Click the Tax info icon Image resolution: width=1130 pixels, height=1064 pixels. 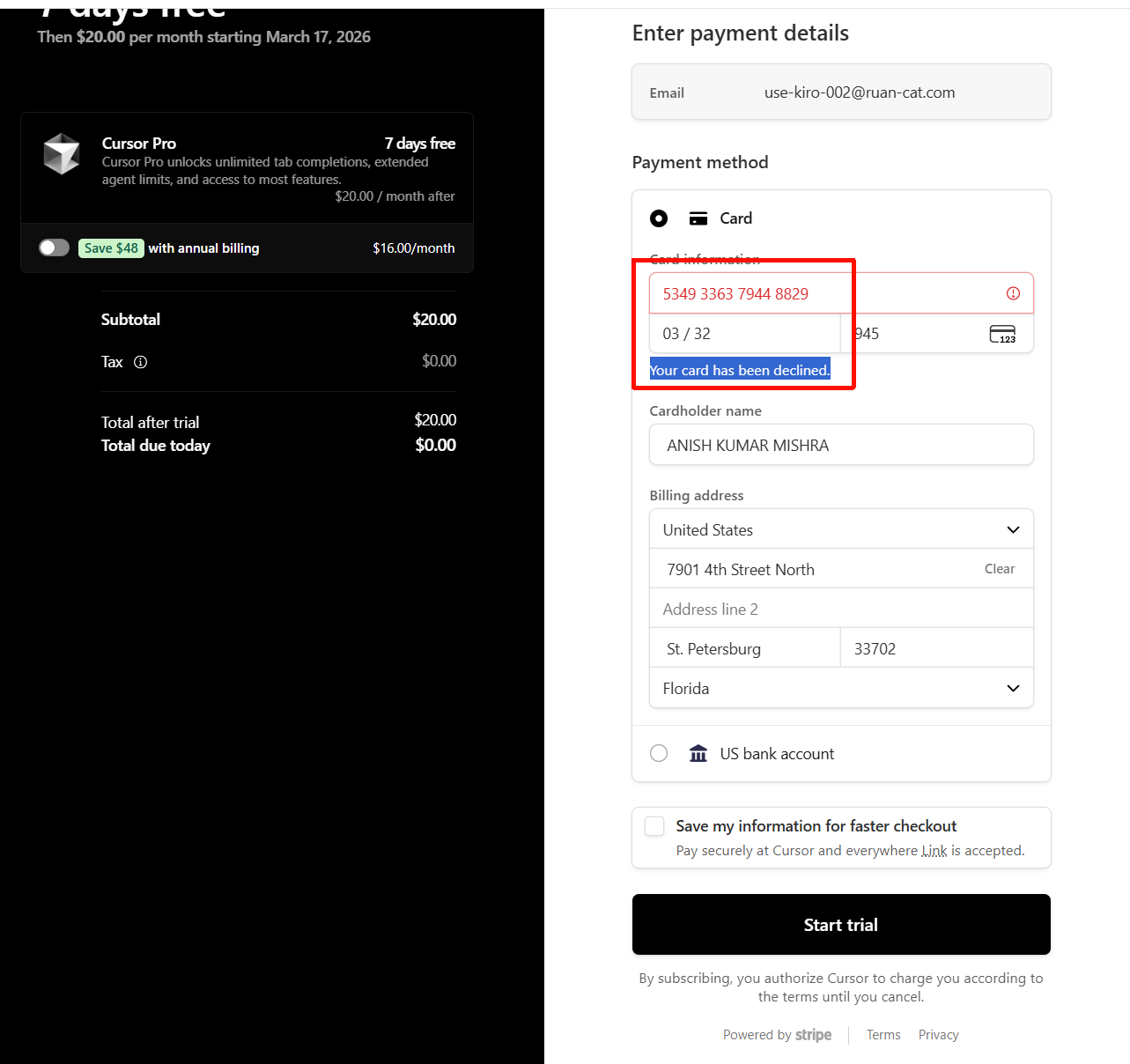tap(140, 362)
